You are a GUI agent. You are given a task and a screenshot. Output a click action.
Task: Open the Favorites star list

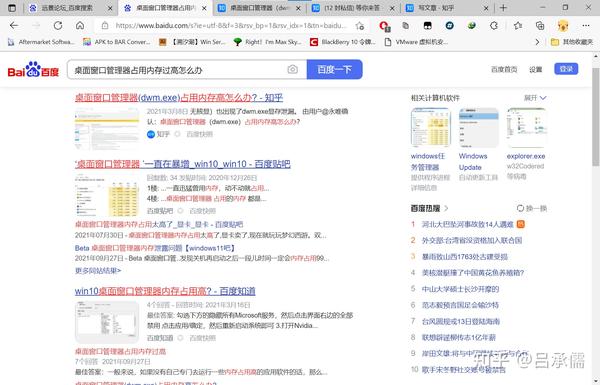518,26
